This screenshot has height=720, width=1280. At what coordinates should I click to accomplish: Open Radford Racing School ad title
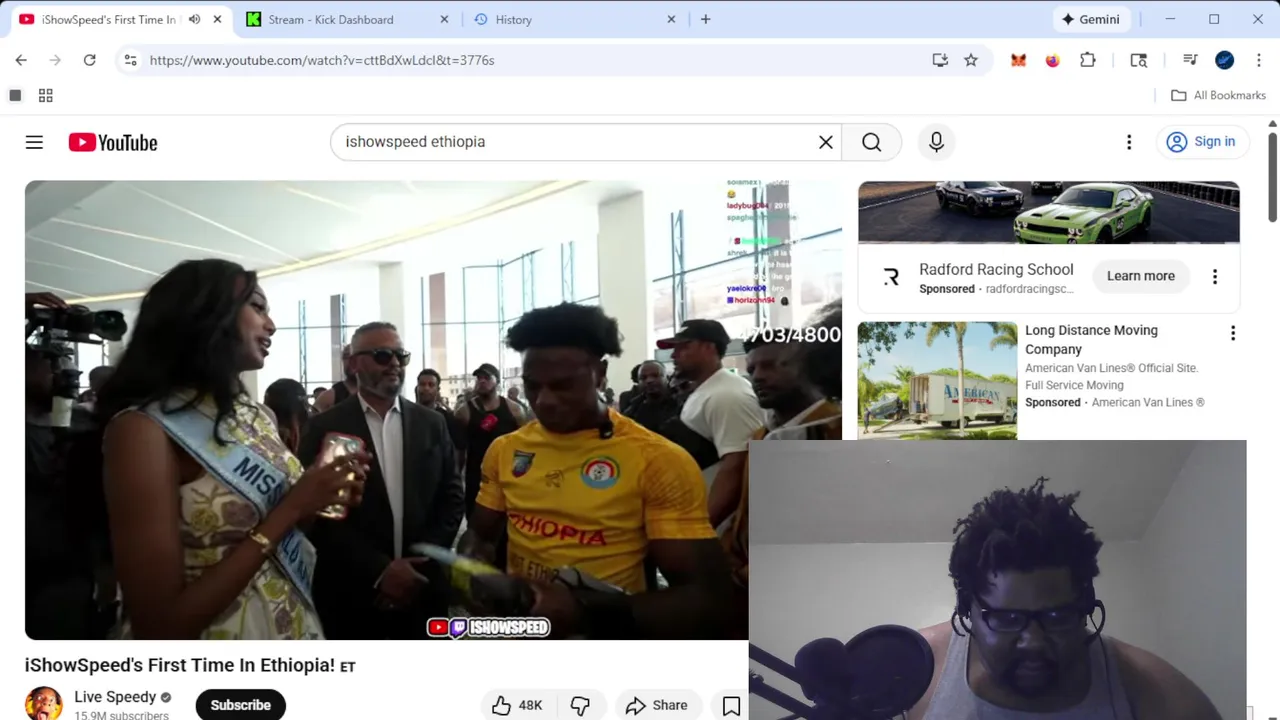click(x=996, y=269)
